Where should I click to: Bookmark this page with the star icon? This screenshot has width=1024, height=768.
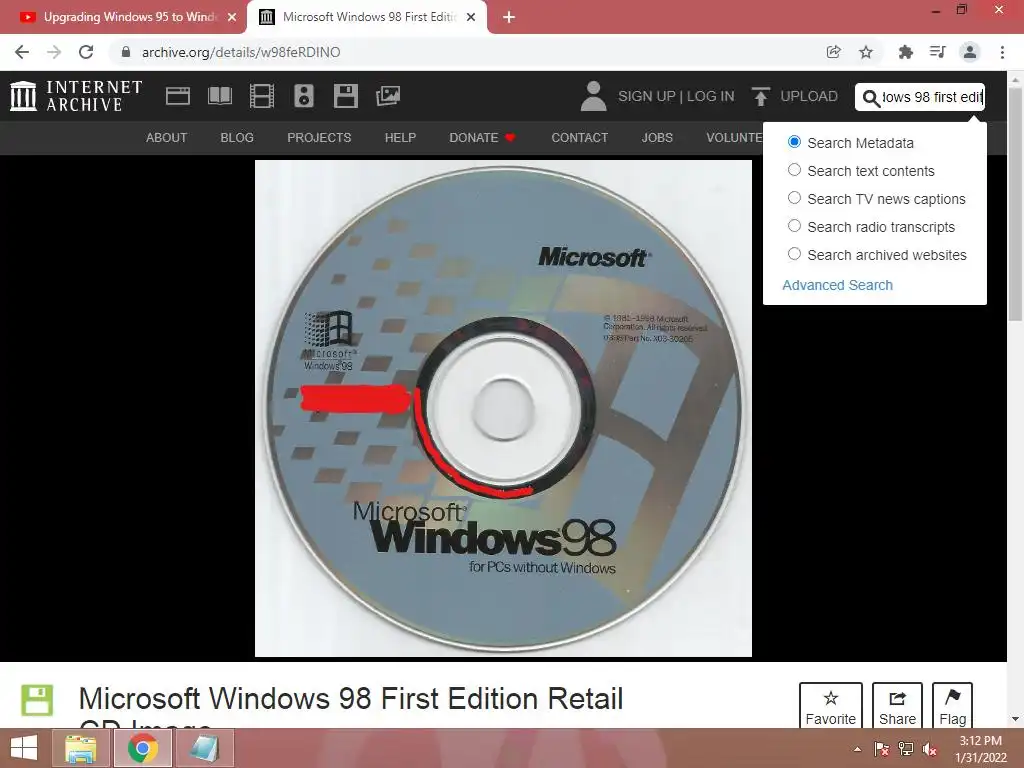point(866,52)
